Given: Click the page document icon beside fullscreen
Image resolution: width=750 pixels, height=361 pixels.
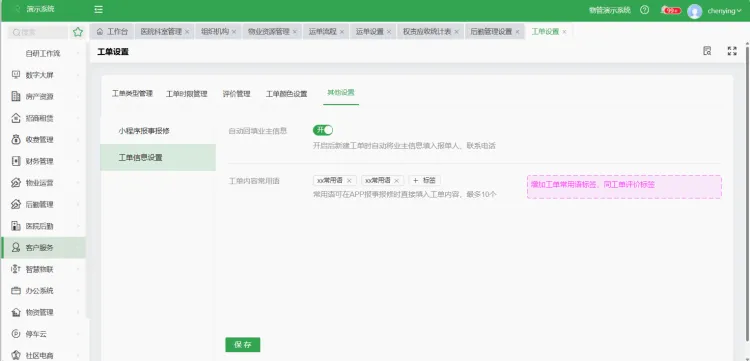Looking at the screenshot, I should click(x=707, y=51).
